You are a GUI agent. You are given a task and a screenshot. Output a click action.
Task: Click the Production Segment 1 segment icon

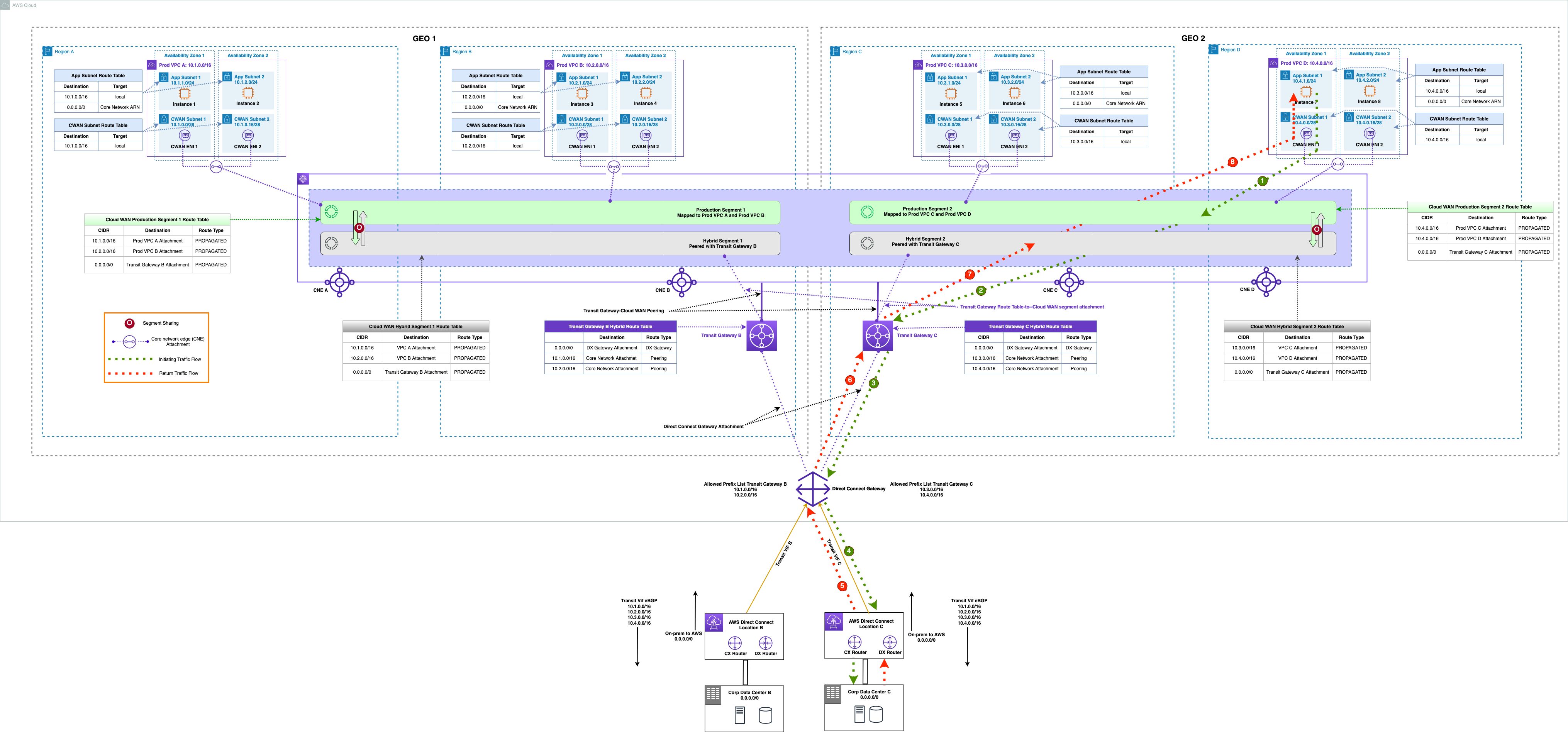click(331, 212)
